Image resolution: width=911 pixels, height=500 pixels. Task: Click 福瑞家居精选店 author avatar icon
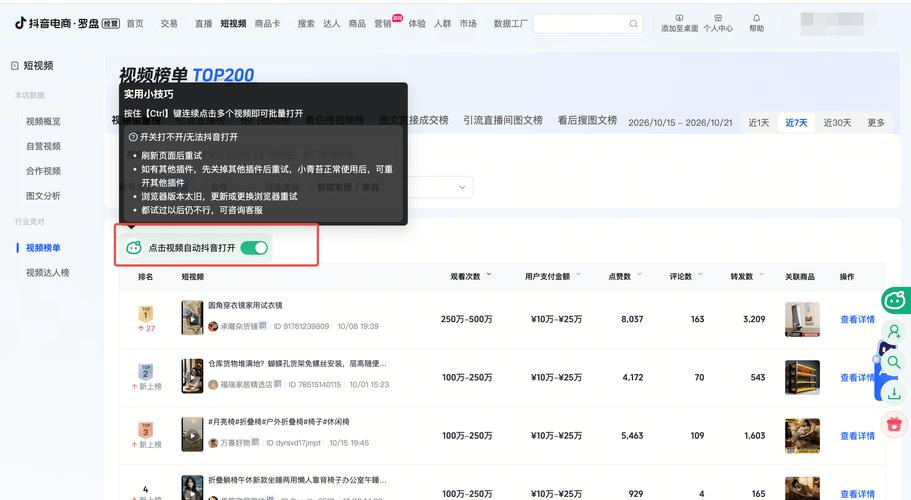(213, 384)
